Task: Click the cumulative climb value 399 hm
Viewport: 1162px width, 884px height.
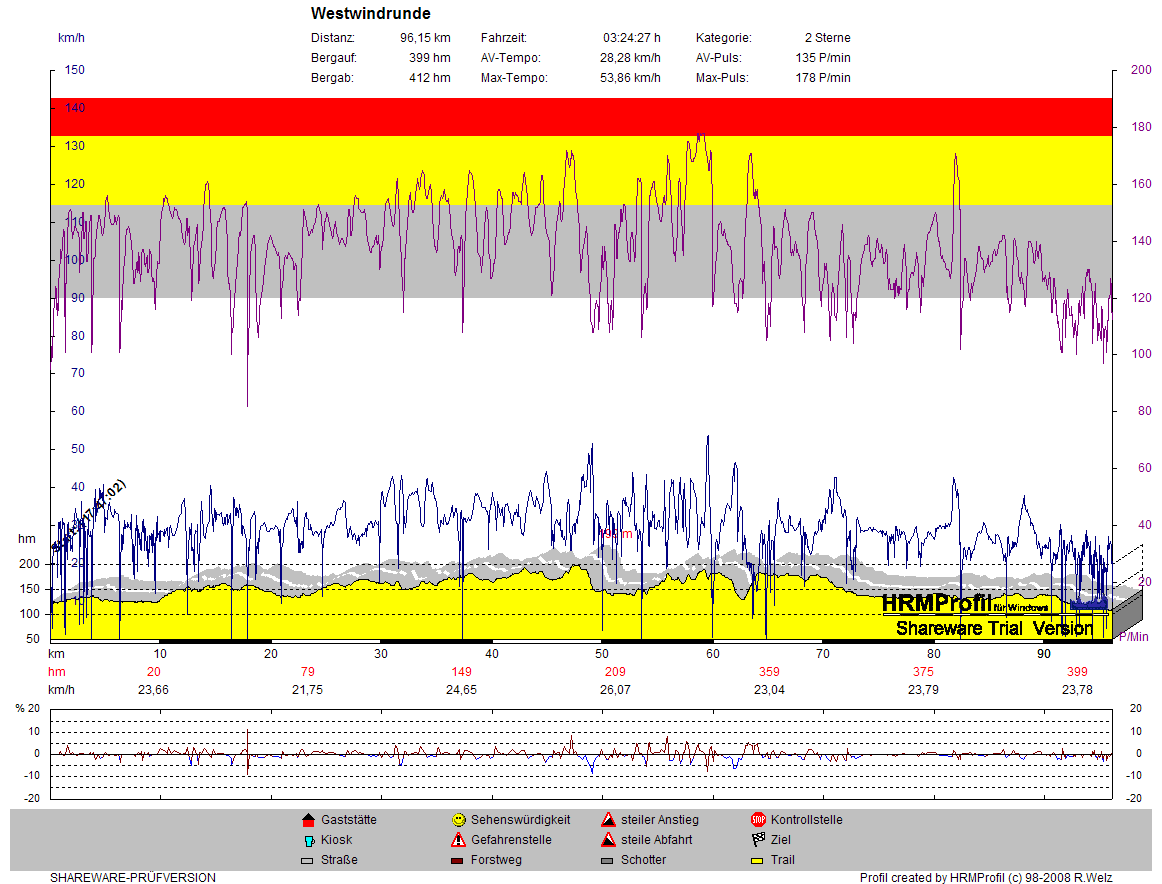Action: 1077,671
